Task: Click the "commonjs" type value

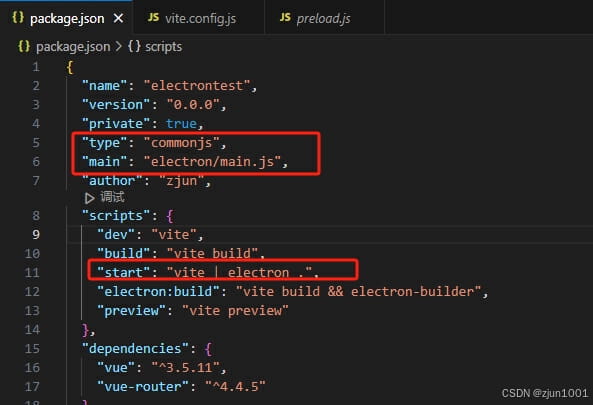Action: (182, 143)
